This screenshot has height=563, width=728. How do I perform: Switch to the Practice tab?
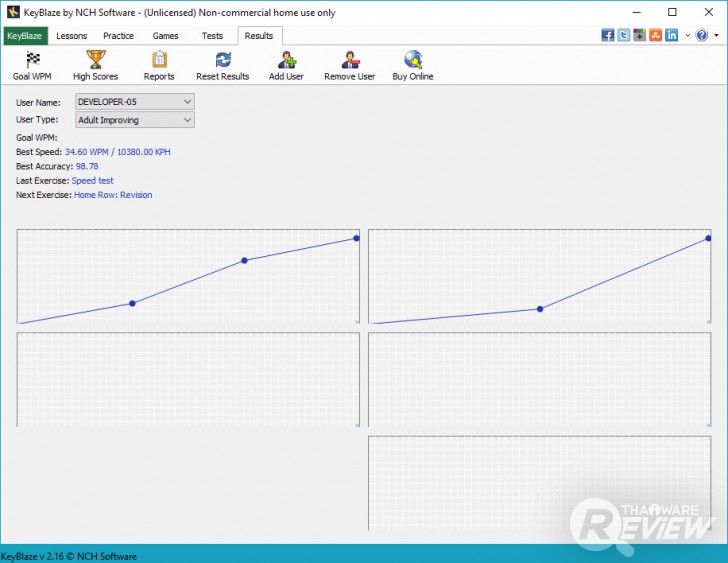(x=118, y=36)
